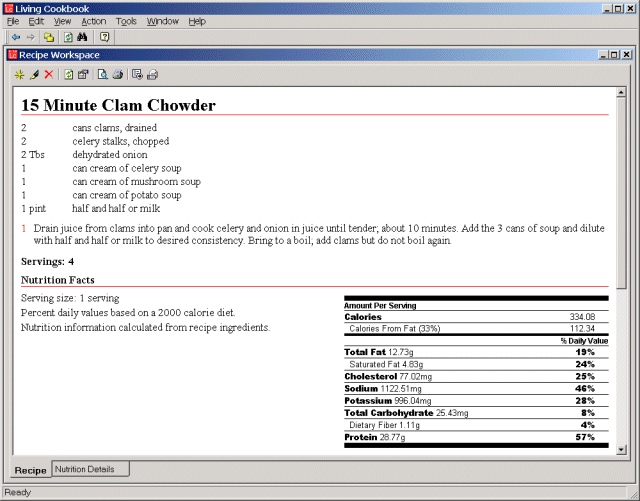Select the Recipe tab
The image size is (640, 501).
click(x=31, y=470)
